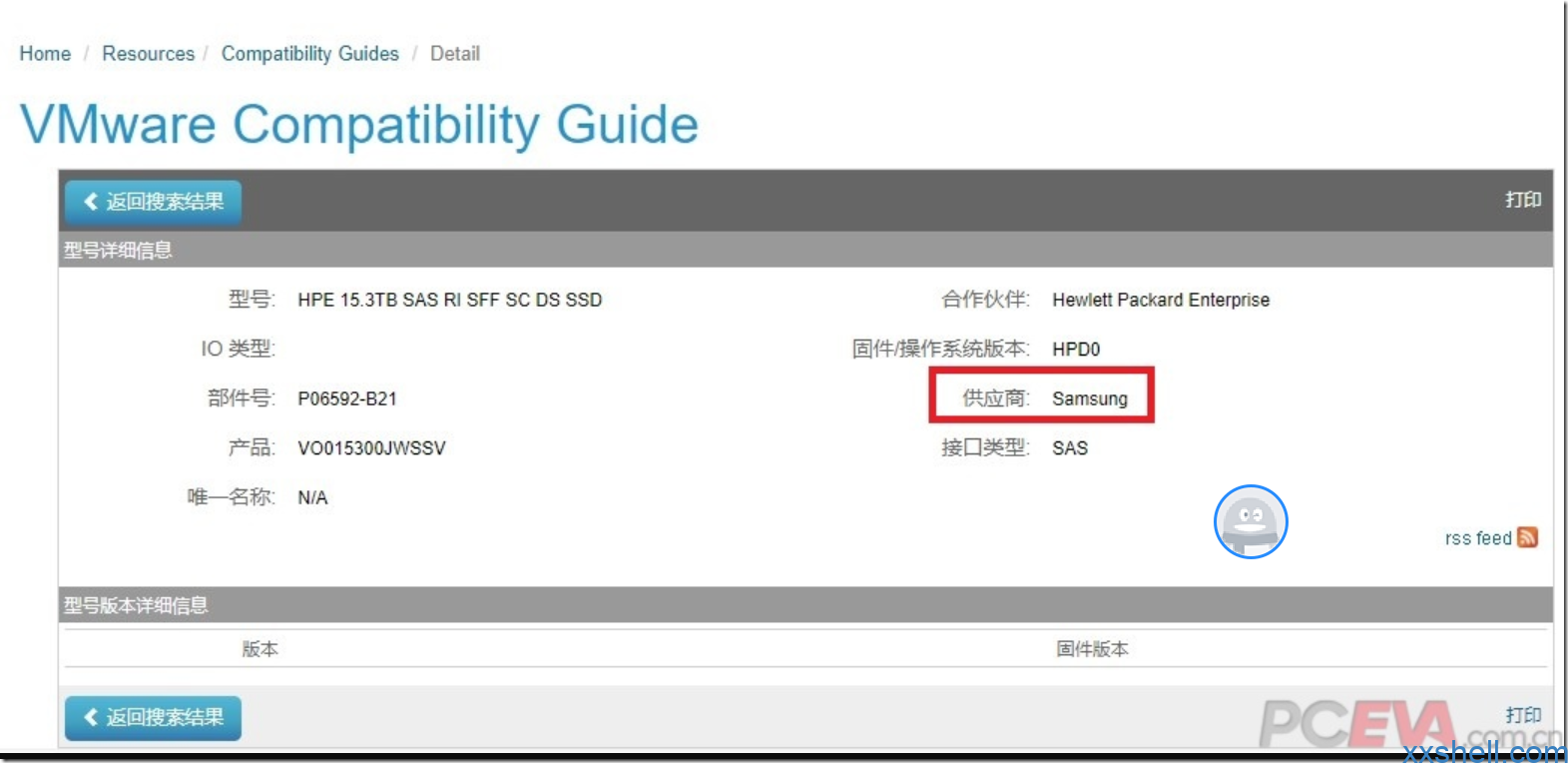Viewport: 1568px width, 763px height.
Task: Open the chat assistant ghost avatar
Action: (x=1251, y=521)
